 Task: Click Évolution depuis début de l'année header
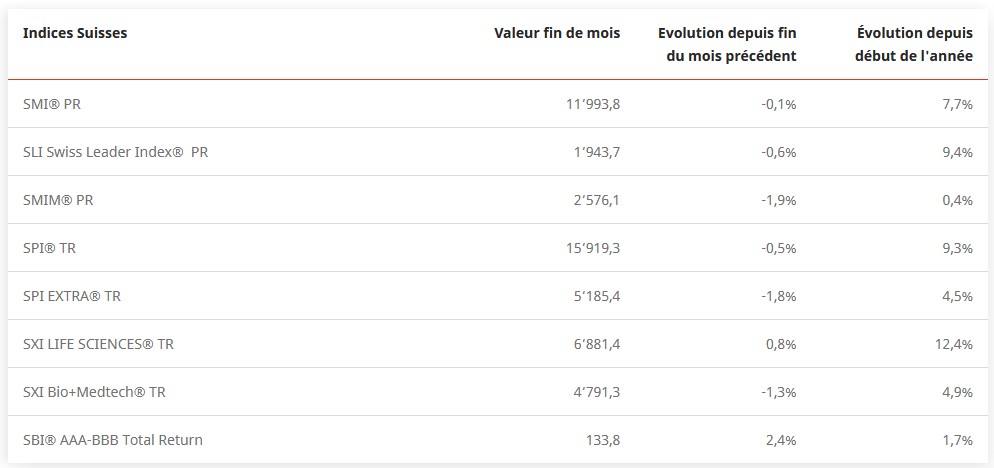coord(914,44)
